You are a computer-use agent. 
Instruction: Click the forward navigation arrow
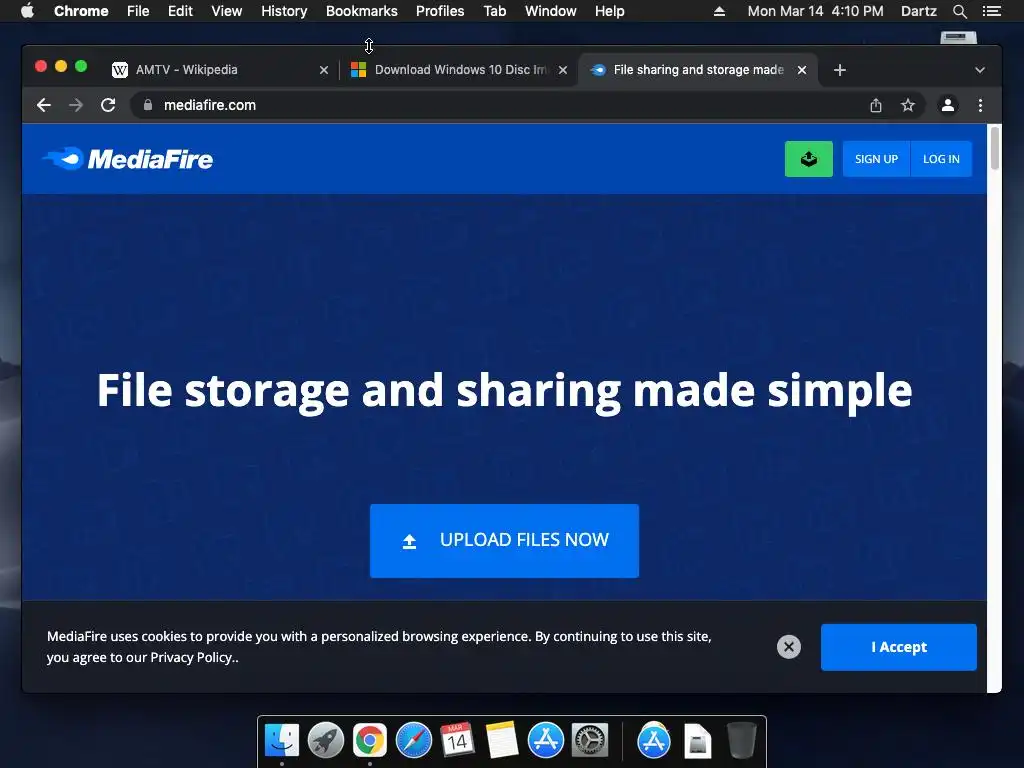click(x=76, y=105)
